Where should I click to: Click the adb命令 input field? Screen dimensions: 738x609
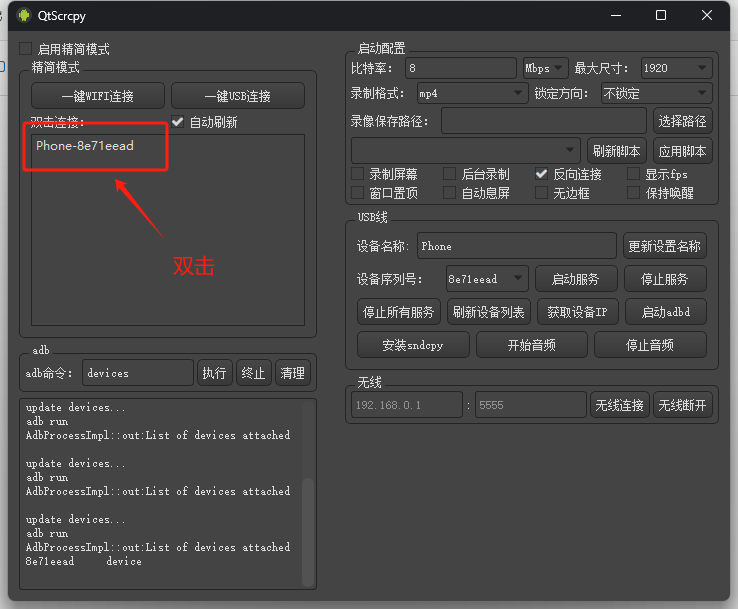(x=137, y=373)
